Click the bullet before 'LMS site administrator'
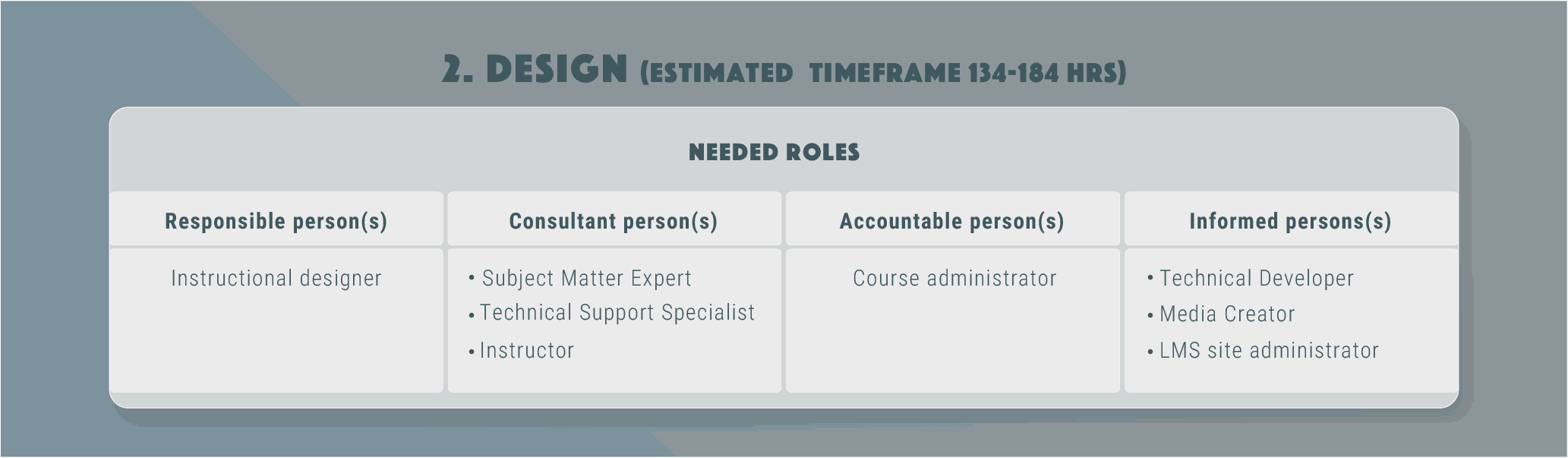The height and width of the screenshot is (458, 1568). [1150, 352]
